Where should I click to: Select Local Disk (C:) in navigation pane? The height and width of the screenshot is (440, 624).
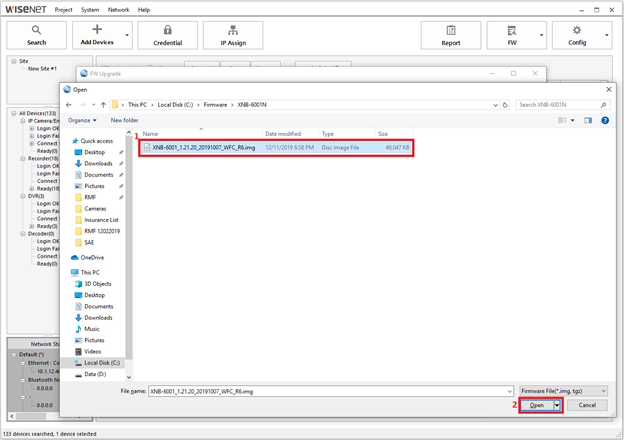click(x=102, y=363)
